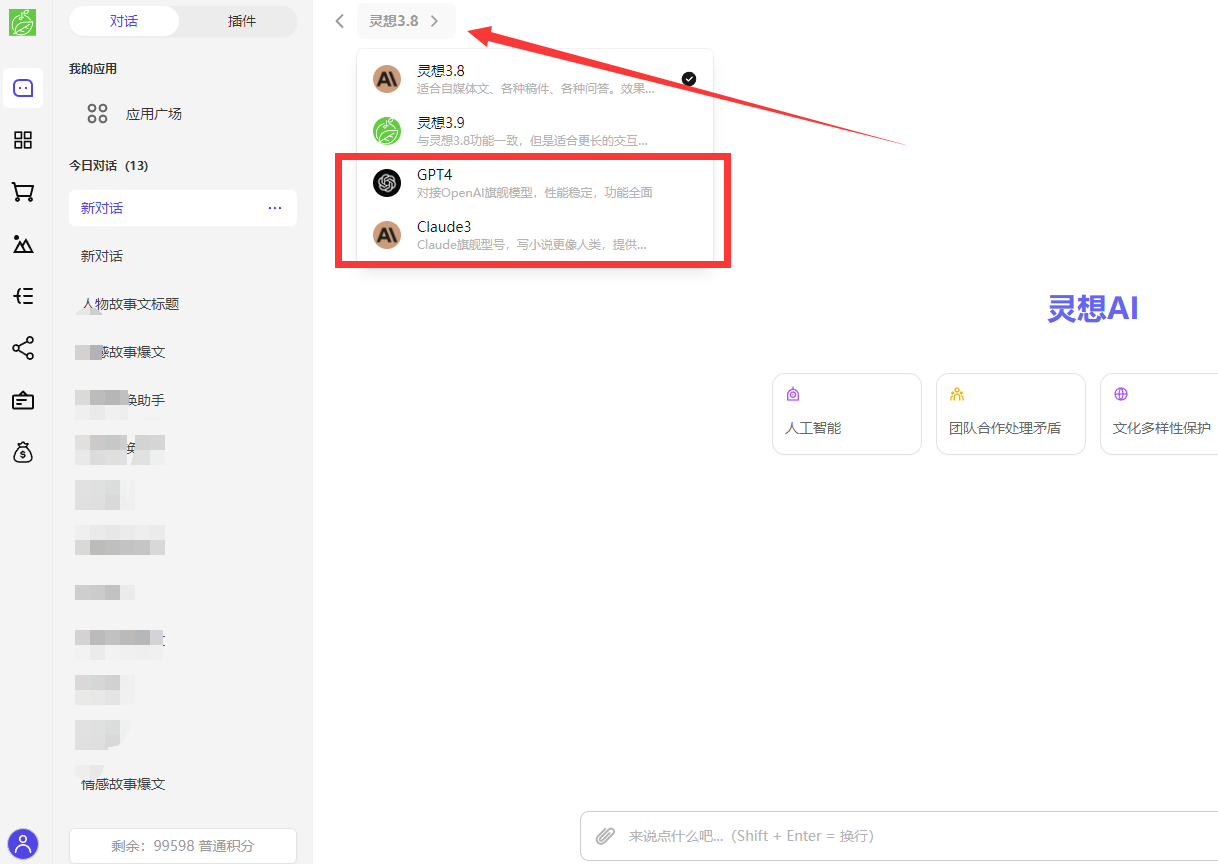Screen dimensions: 1218x864
Task: Click the share nodes icon in the sidebar
Action: click(x=23, y=348)
